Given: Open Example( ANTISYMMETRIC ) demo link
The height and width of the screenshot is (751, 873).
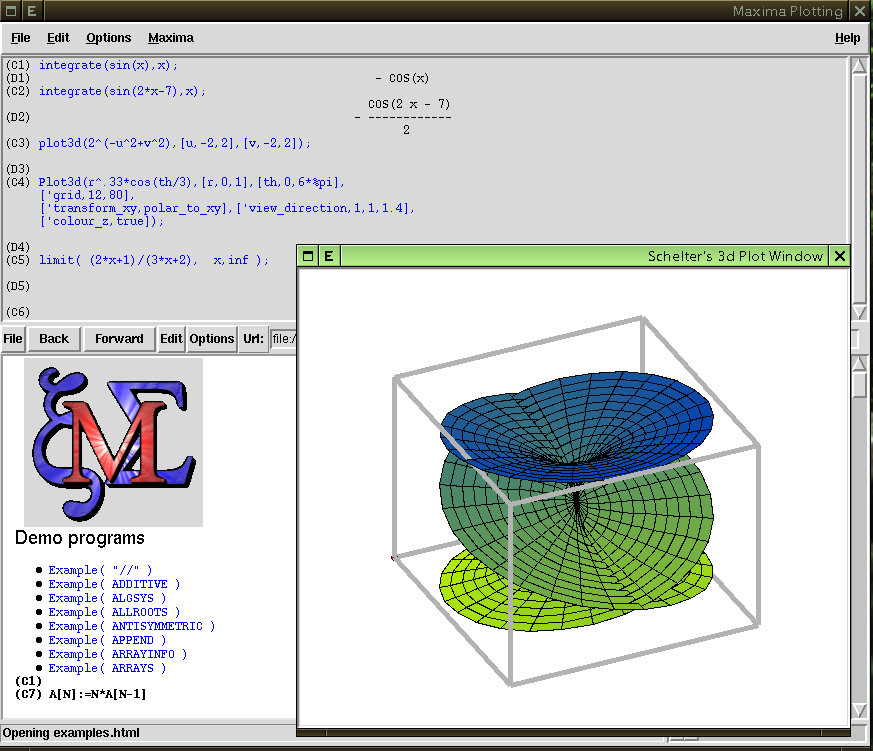Looking at the screenshot, I should (131, 626).
